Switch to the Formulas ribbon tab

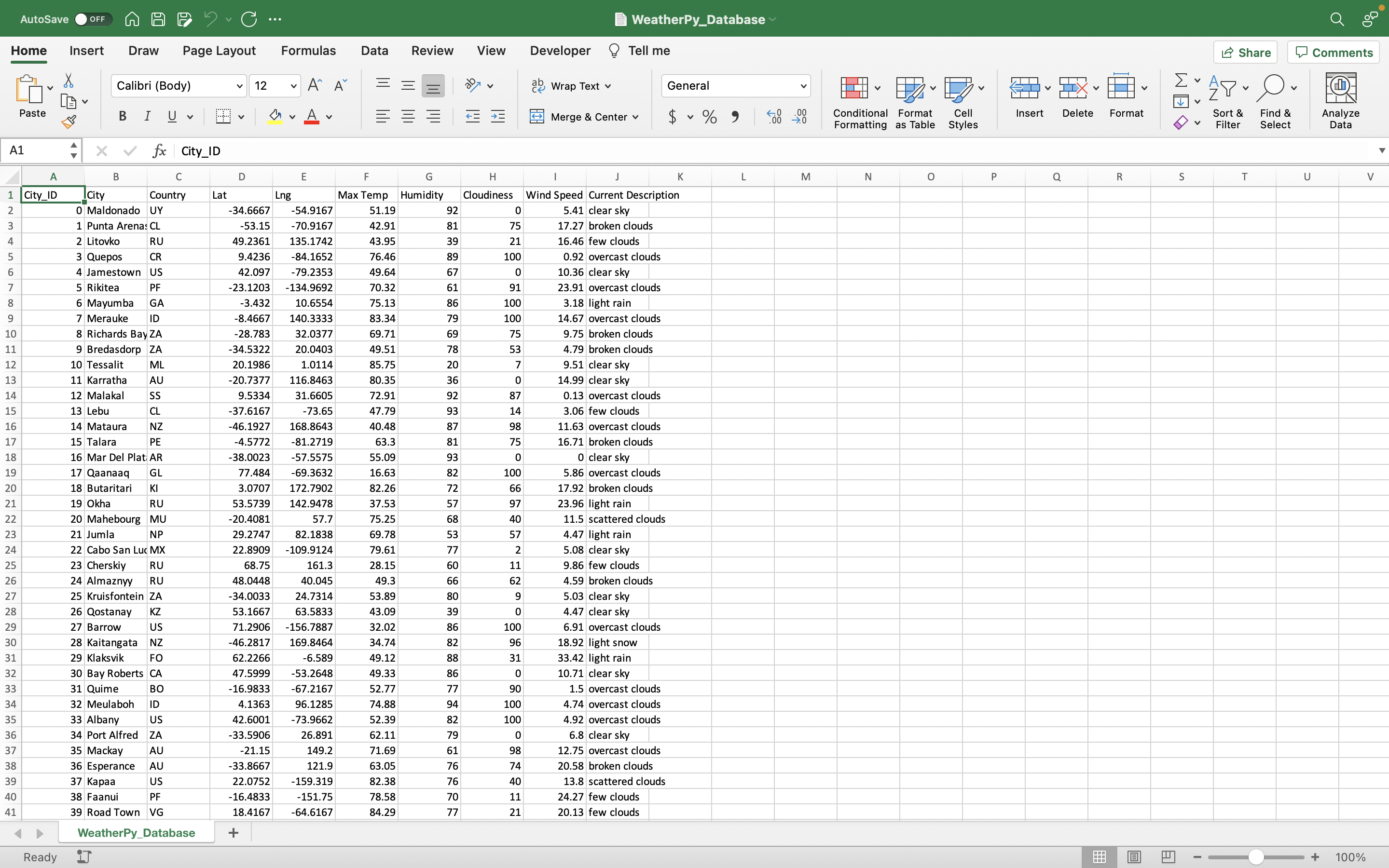(x=308, y=51)
